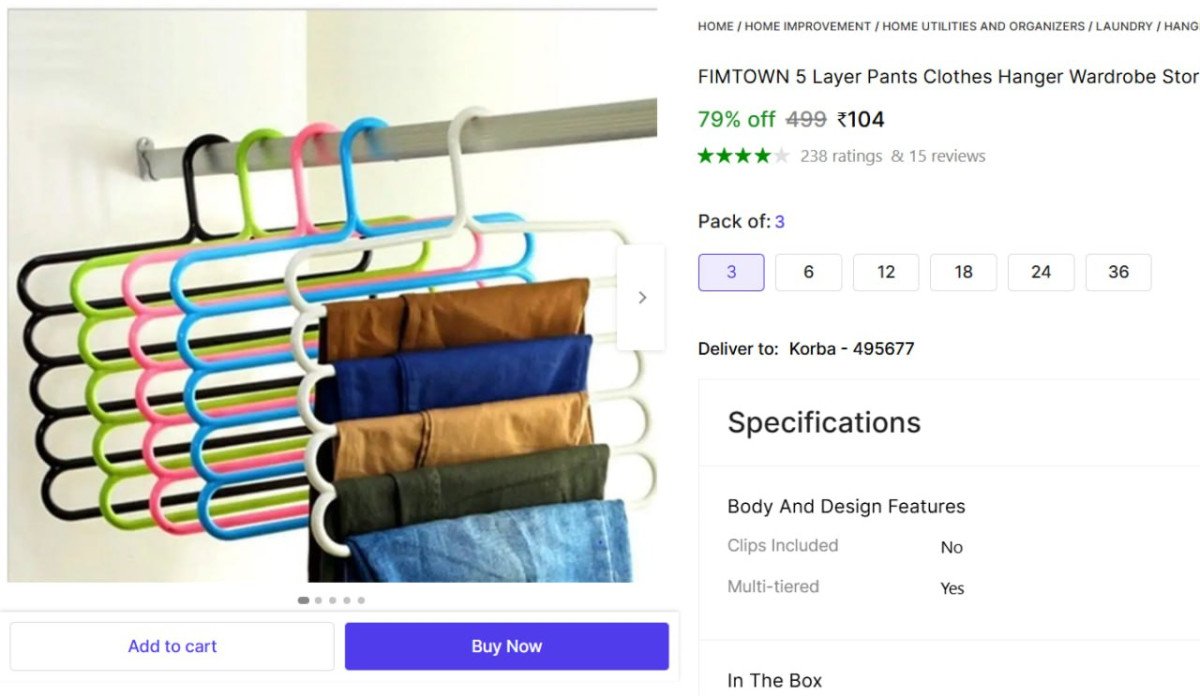
Task: View the 238 ratings
Action: (841, 156)
